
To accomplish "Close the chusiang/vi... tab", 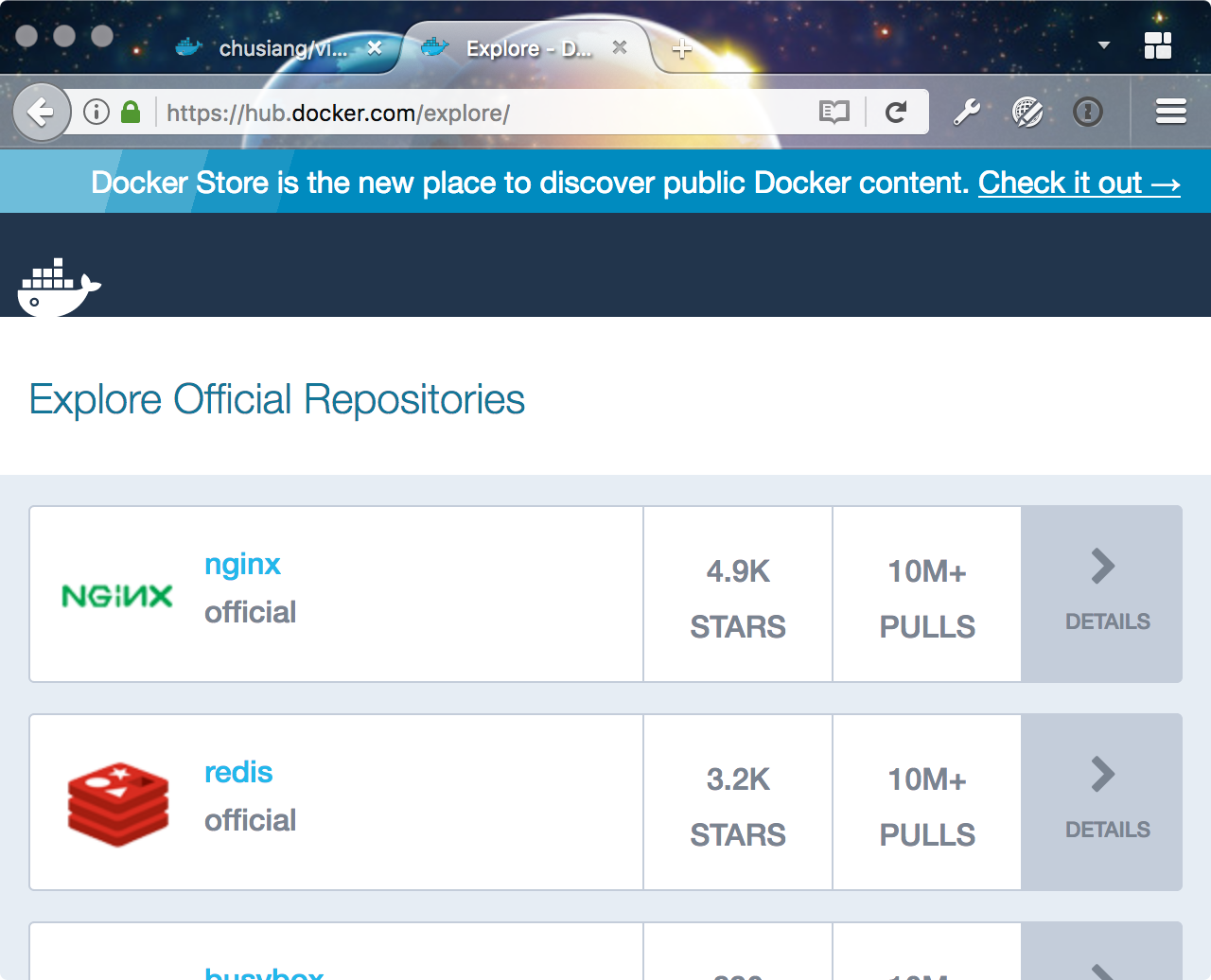I will pyautogui.click(x=375, y=47).
